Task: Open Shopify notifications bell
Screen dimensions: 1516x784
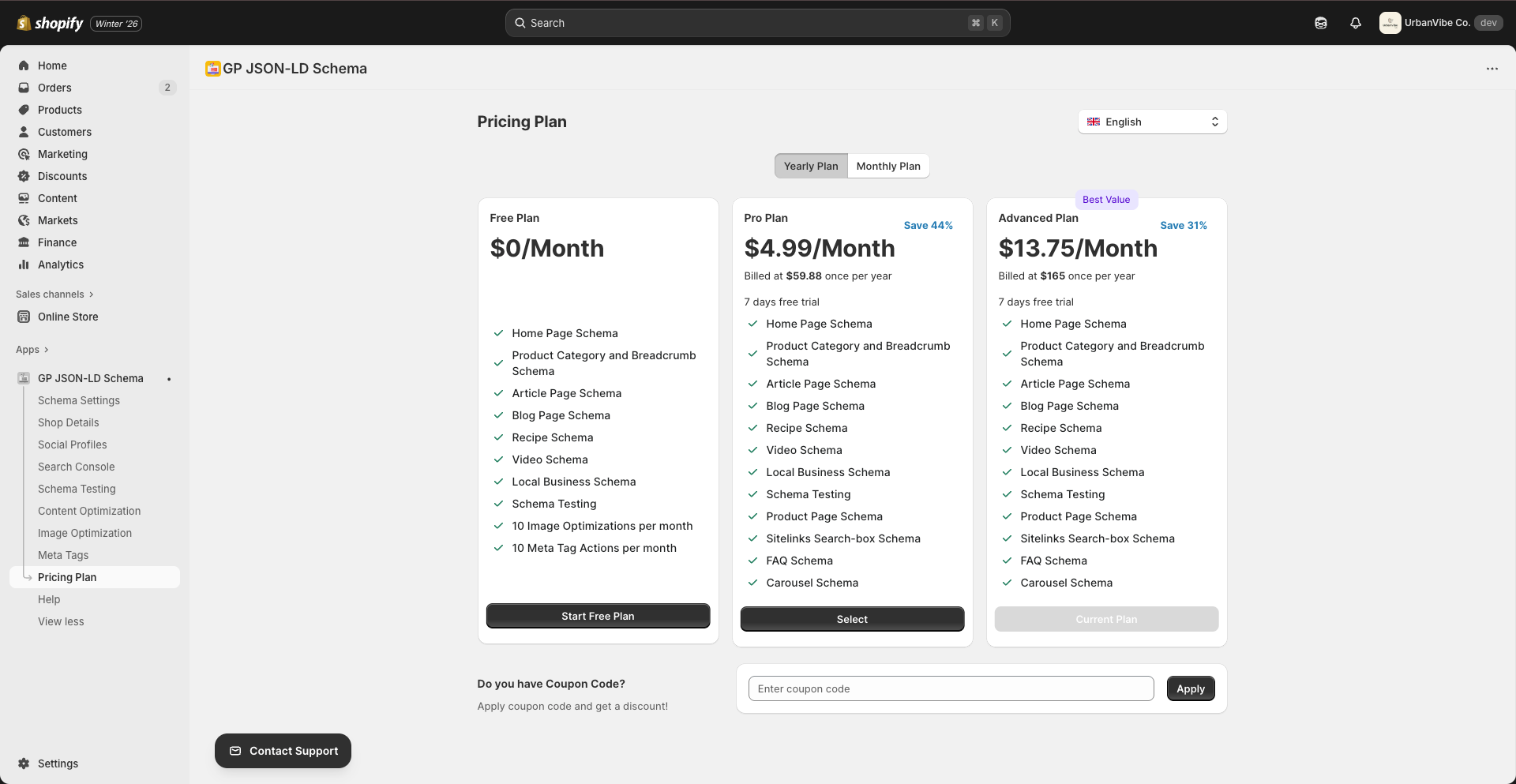Action: [x=1356, y=23]
